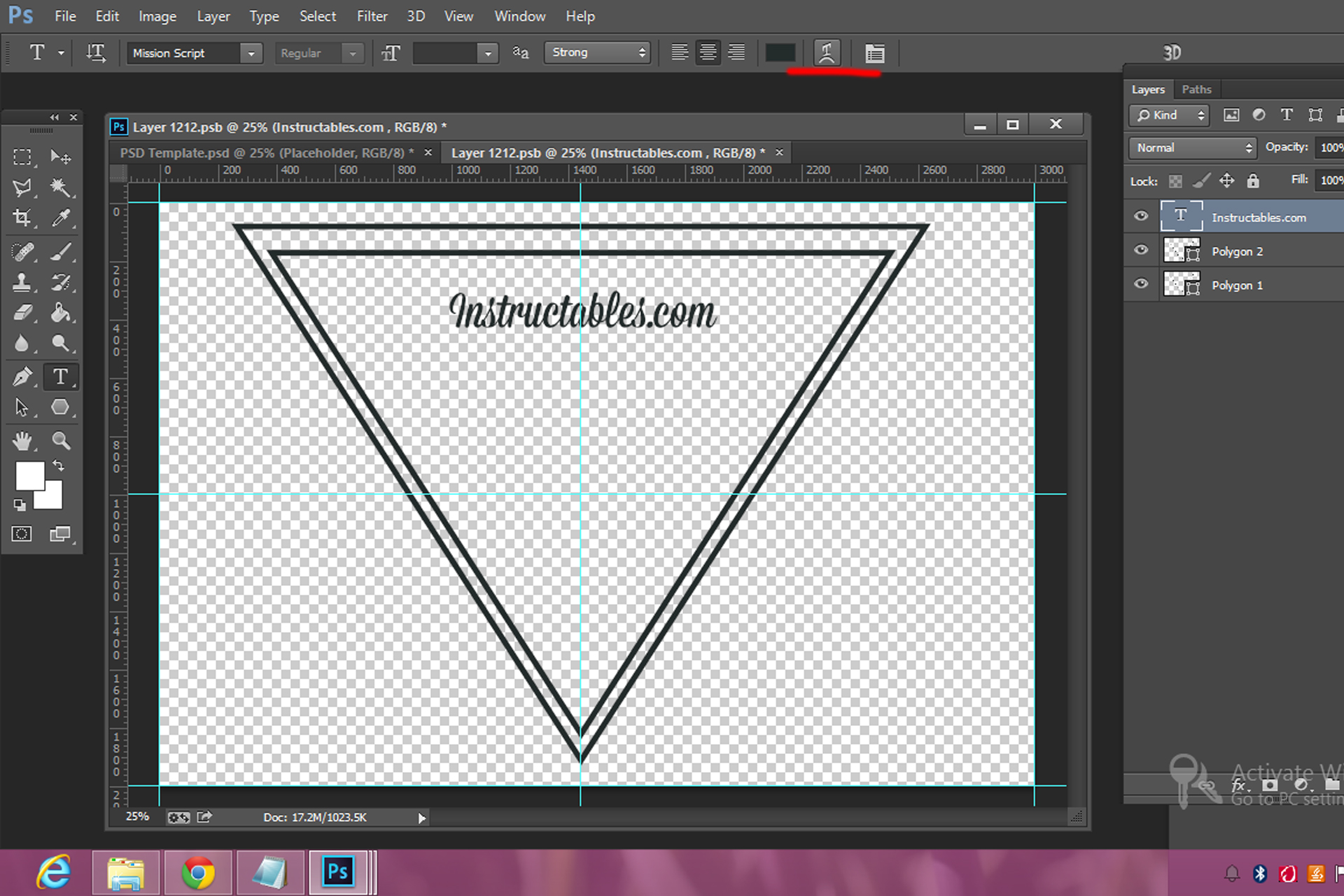Hide the Polygon 1 layer
The width and height of the screenshot is (1344, 896).
coord(1141,283)
